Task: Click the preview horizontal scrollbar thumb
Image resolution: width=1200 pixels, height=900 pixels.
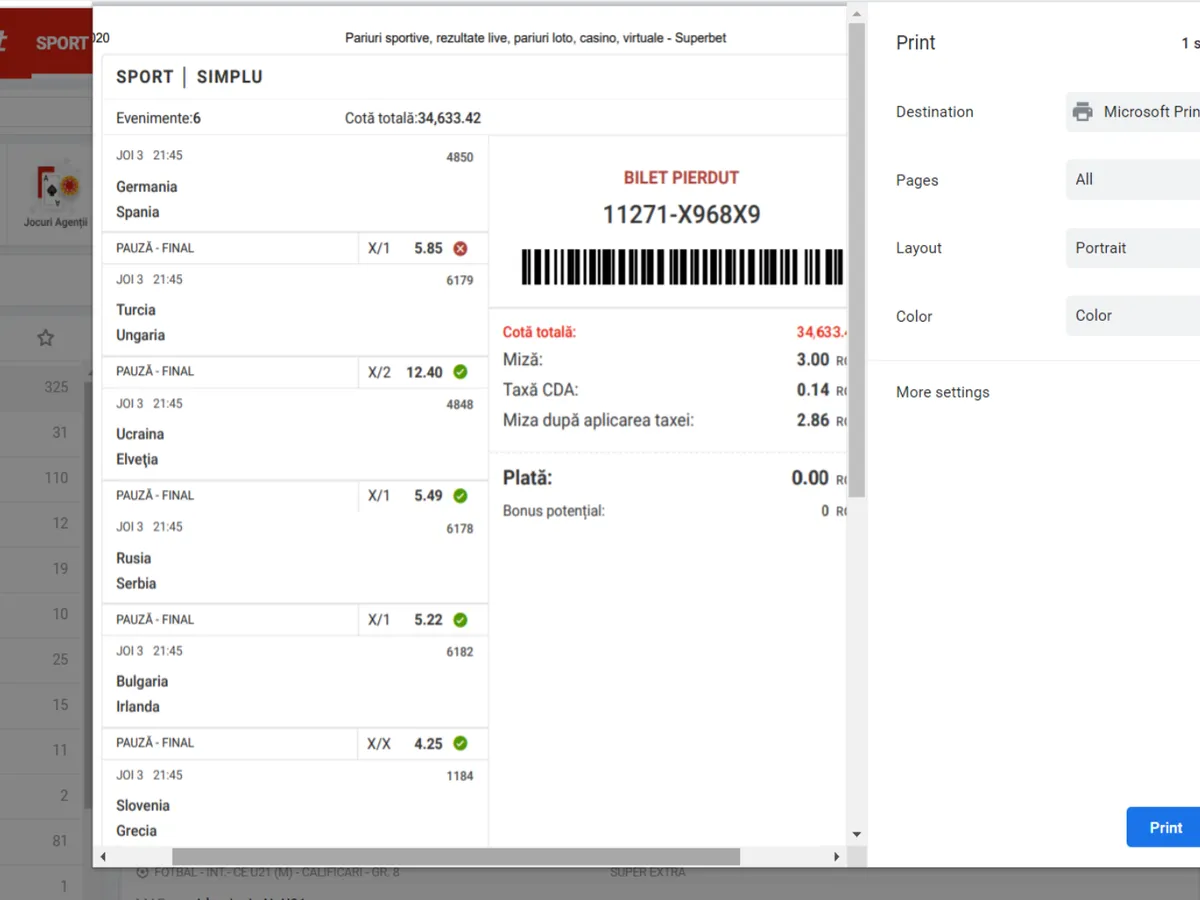Action: [x=455, y=857]
